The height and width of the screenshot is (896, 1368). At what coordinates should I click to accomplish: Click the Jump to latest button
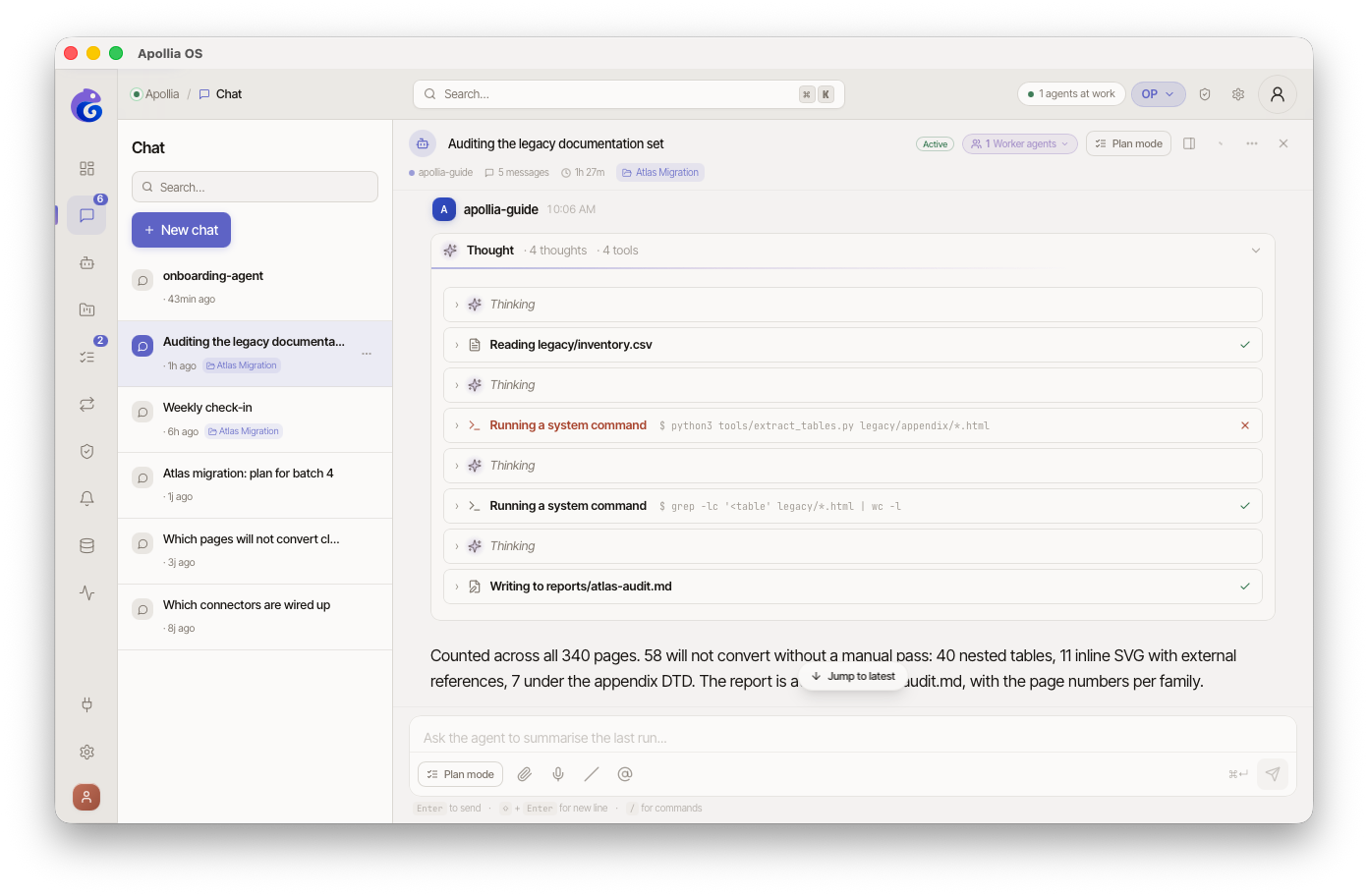pos(852,676)
